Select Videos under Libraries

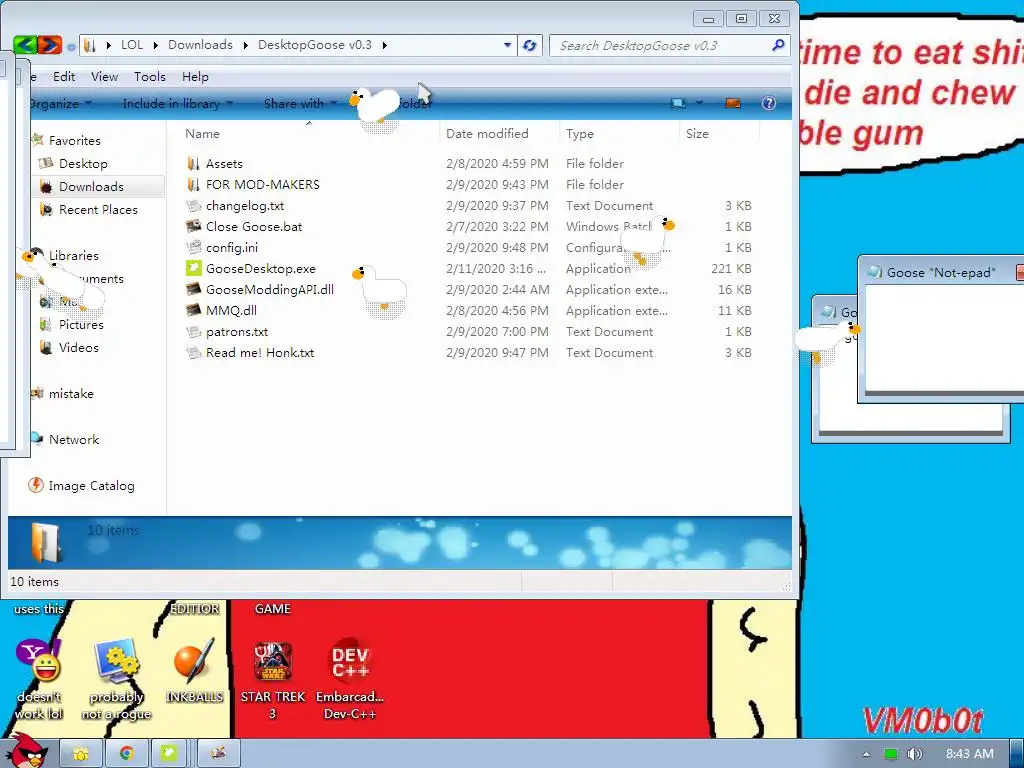click(78, 347)
